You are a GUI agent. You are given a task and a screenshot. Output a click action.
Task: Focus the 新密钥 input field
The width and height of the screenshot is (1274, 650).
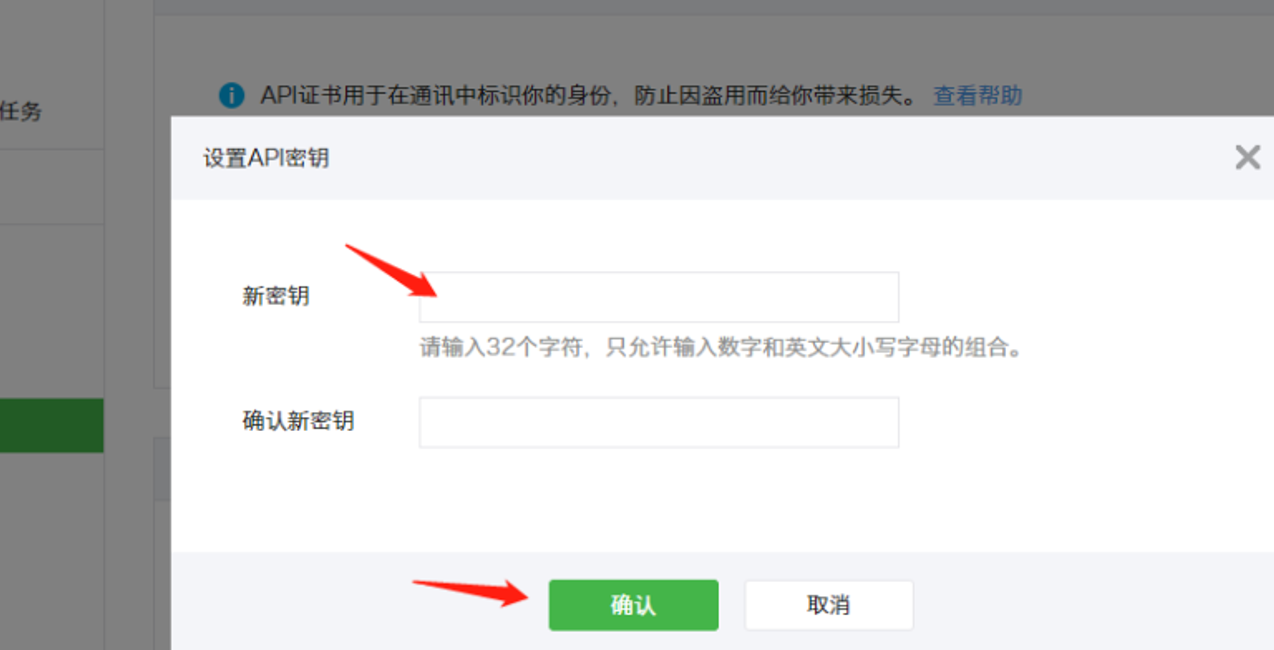(x=659, y=297)
